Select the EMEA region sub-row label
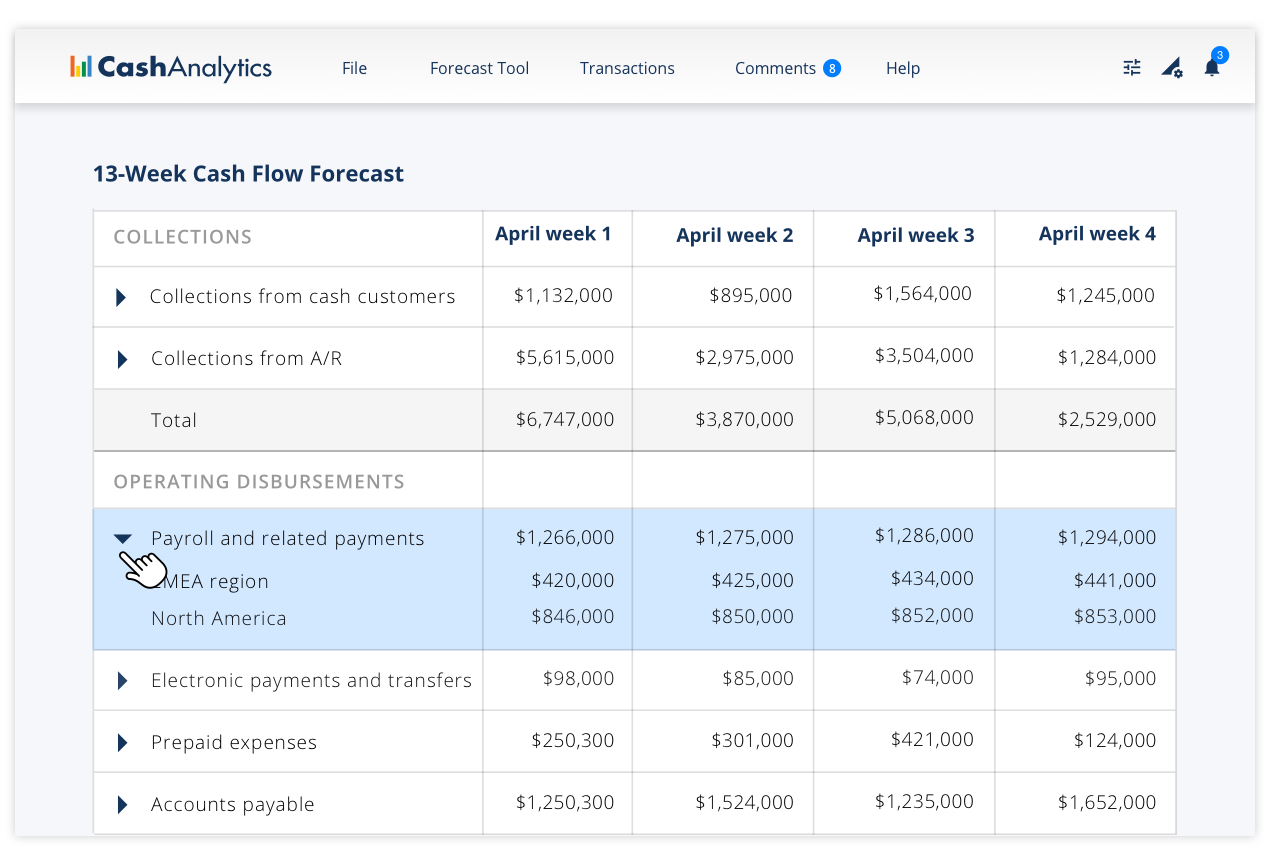The width and height of the screenshot is (1270, 868). [x=210, y=581]
